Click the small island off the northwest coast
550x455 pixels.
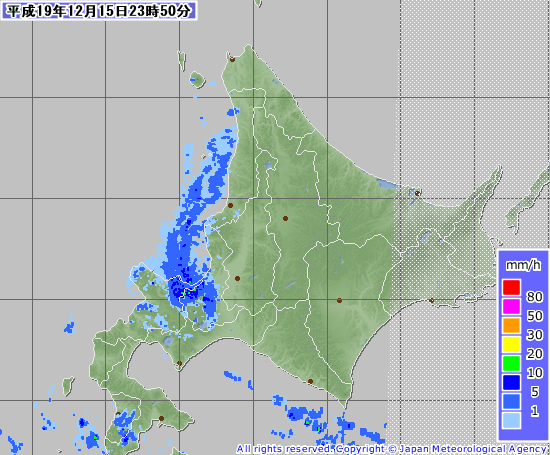click(197, 80)
